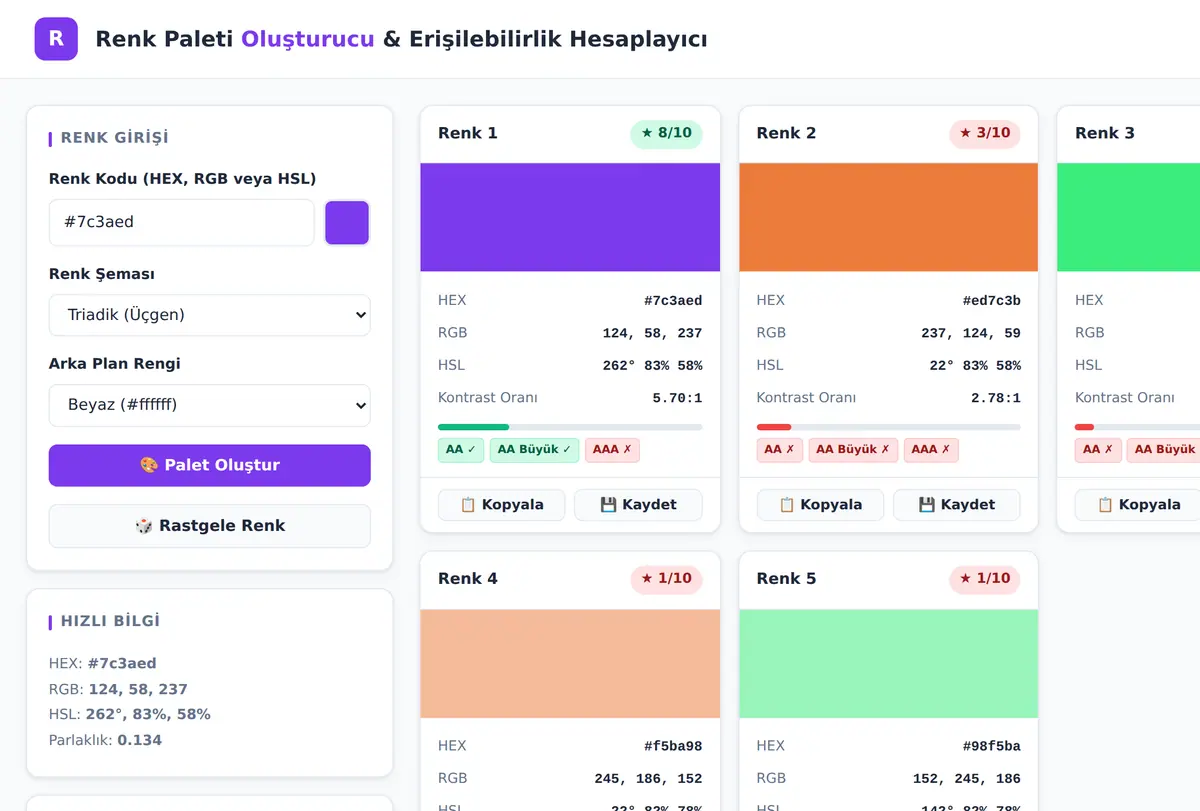Save Renk 2 with Kaydet button
Image resolution: width=1200 pixels, height=811 pixels.
click(x=957, y=505)
